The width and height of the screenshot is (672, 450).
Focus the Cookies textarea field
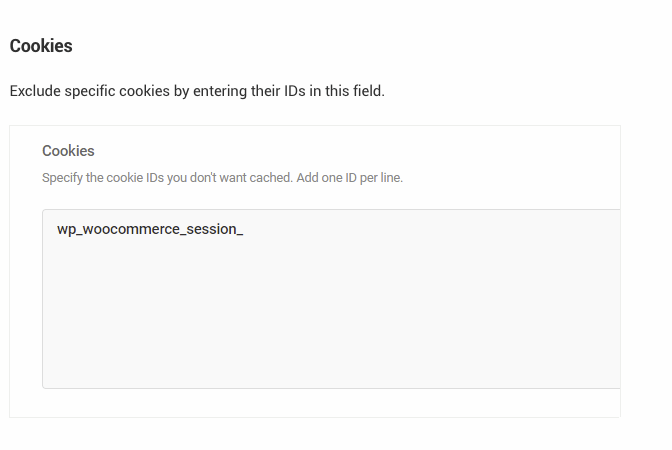coord(330,298)
